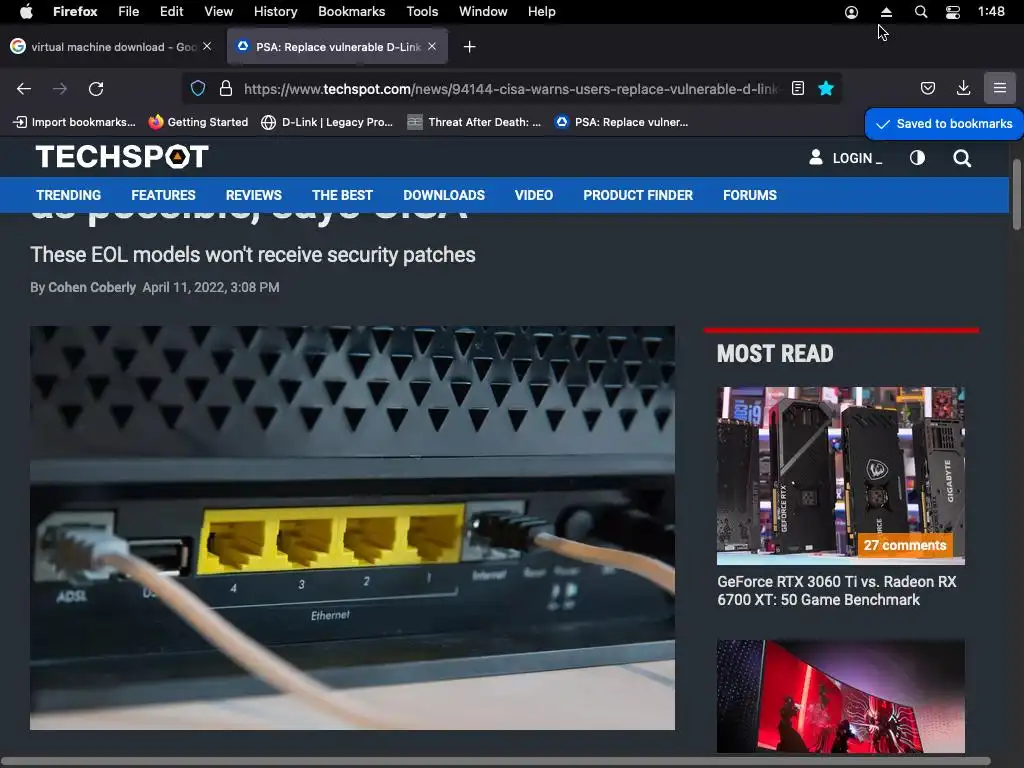Open the router ports article image

[352, 528]
